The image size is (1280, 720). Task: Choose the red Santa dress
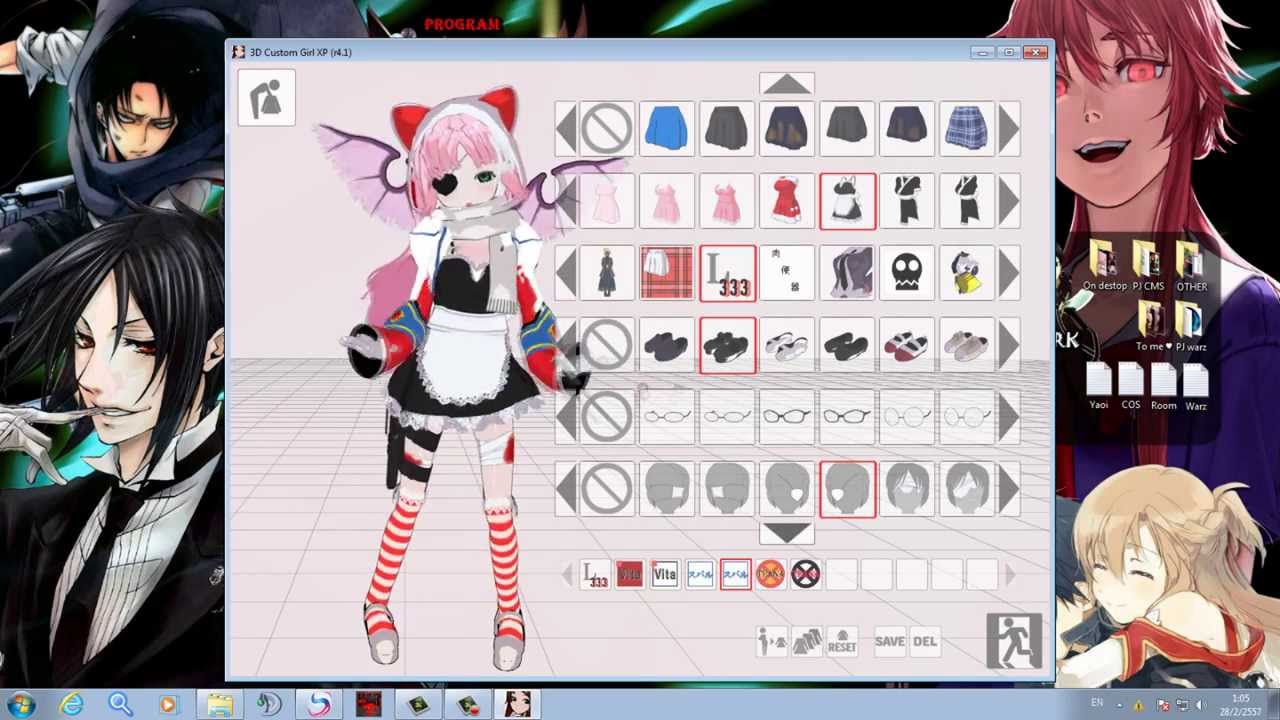point(787,201)
